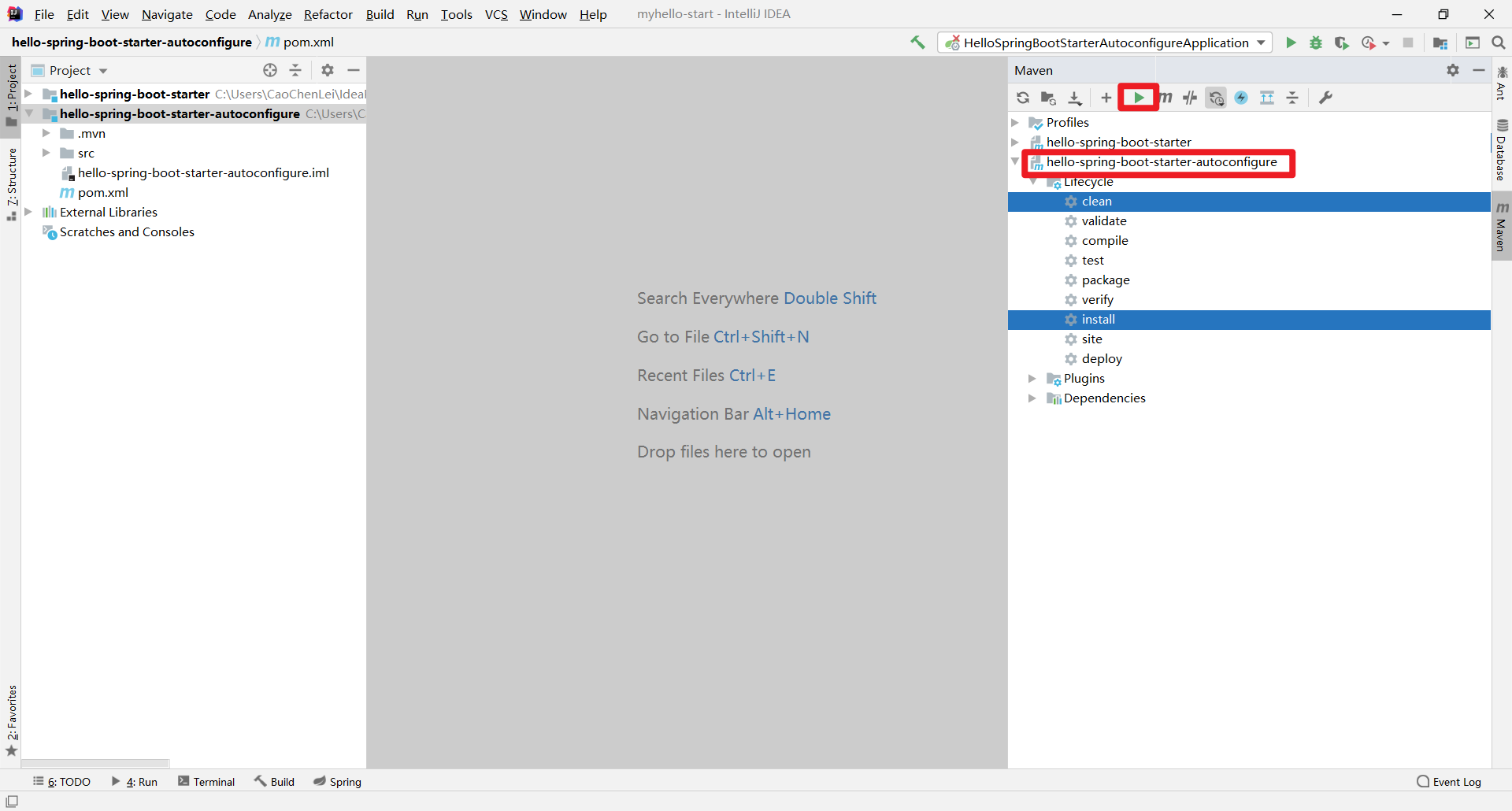Open Maven Settings wrench icon
1512x811 pixels.
pos(1326,98)
